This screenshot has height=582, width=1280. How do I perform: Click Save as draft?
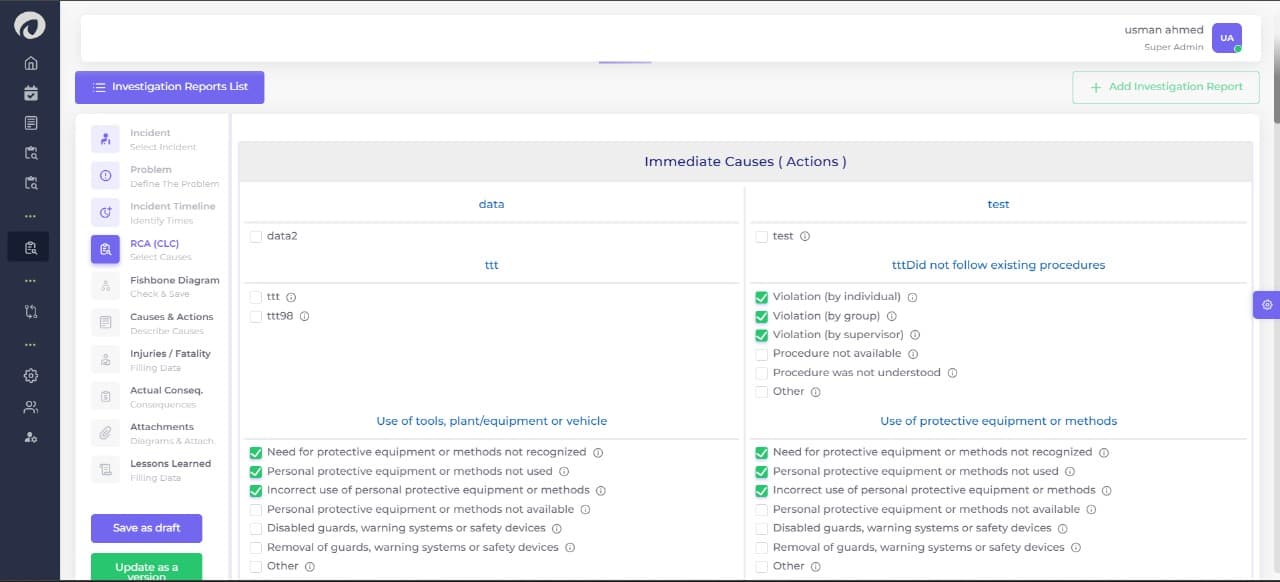click(146, 528)
